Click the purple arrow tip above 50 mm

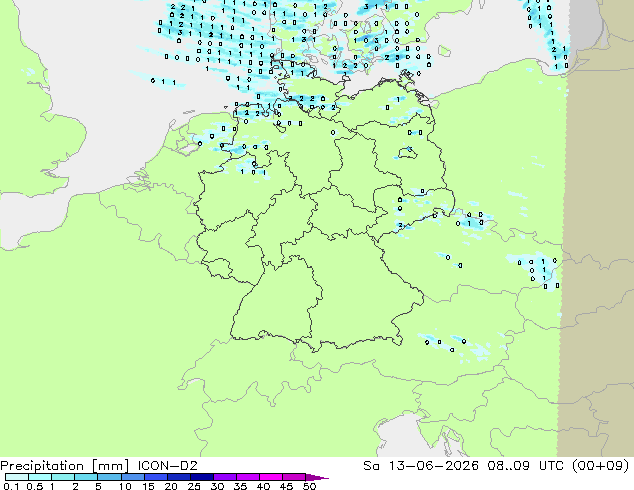317,478
